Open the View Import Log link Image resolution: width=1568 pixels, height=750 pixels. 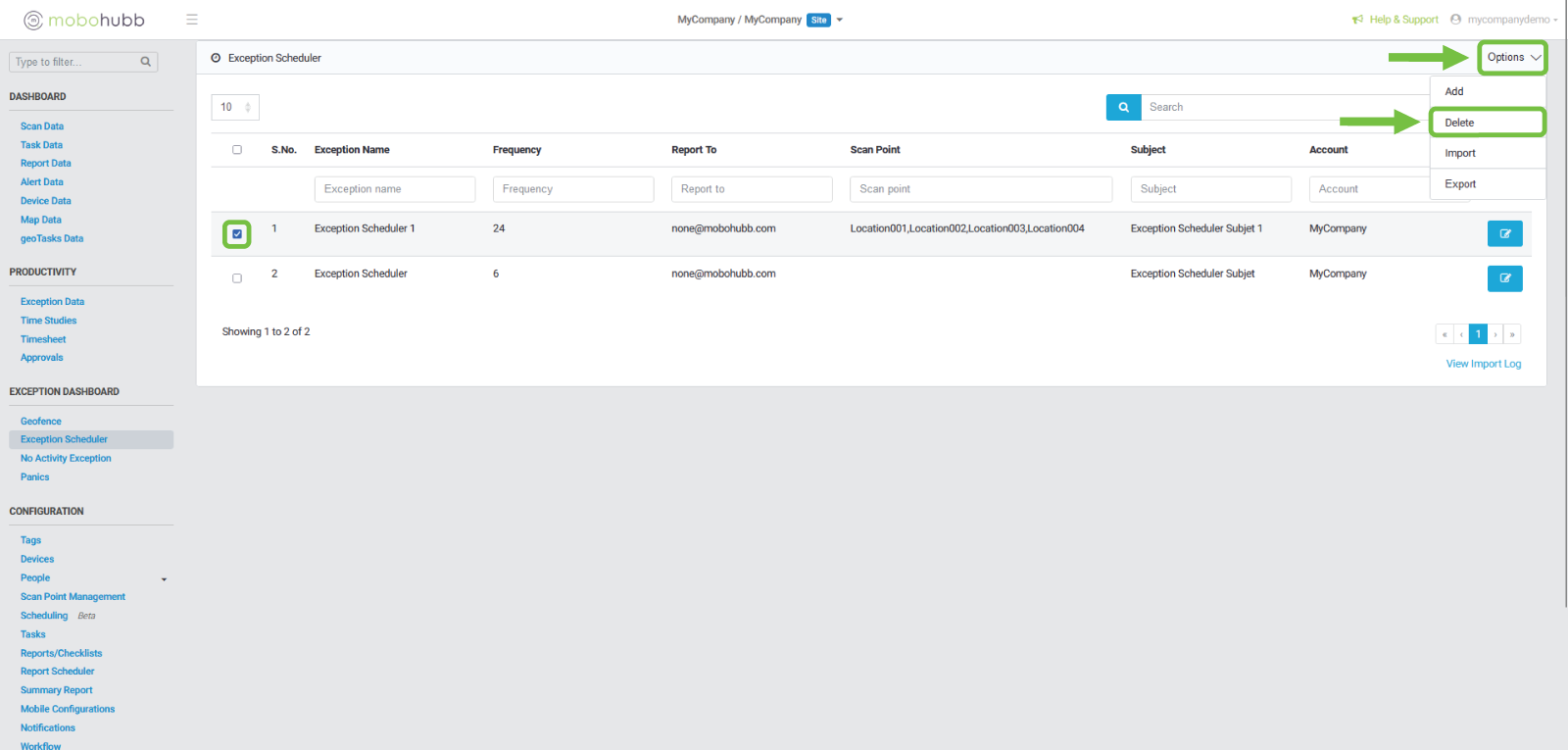click(x=1483, y=364)
